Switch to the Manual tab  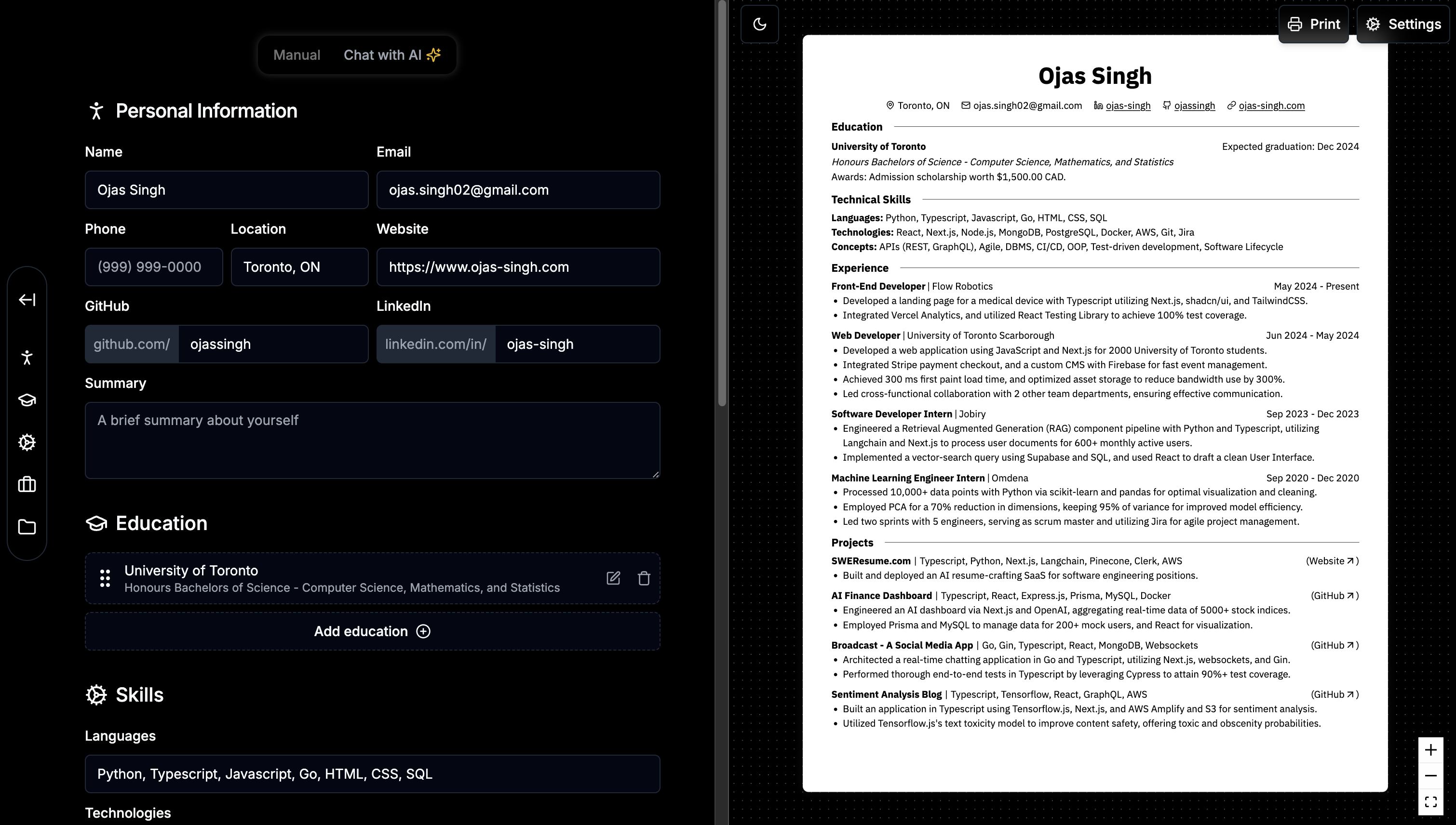click(x=297, y=55)
